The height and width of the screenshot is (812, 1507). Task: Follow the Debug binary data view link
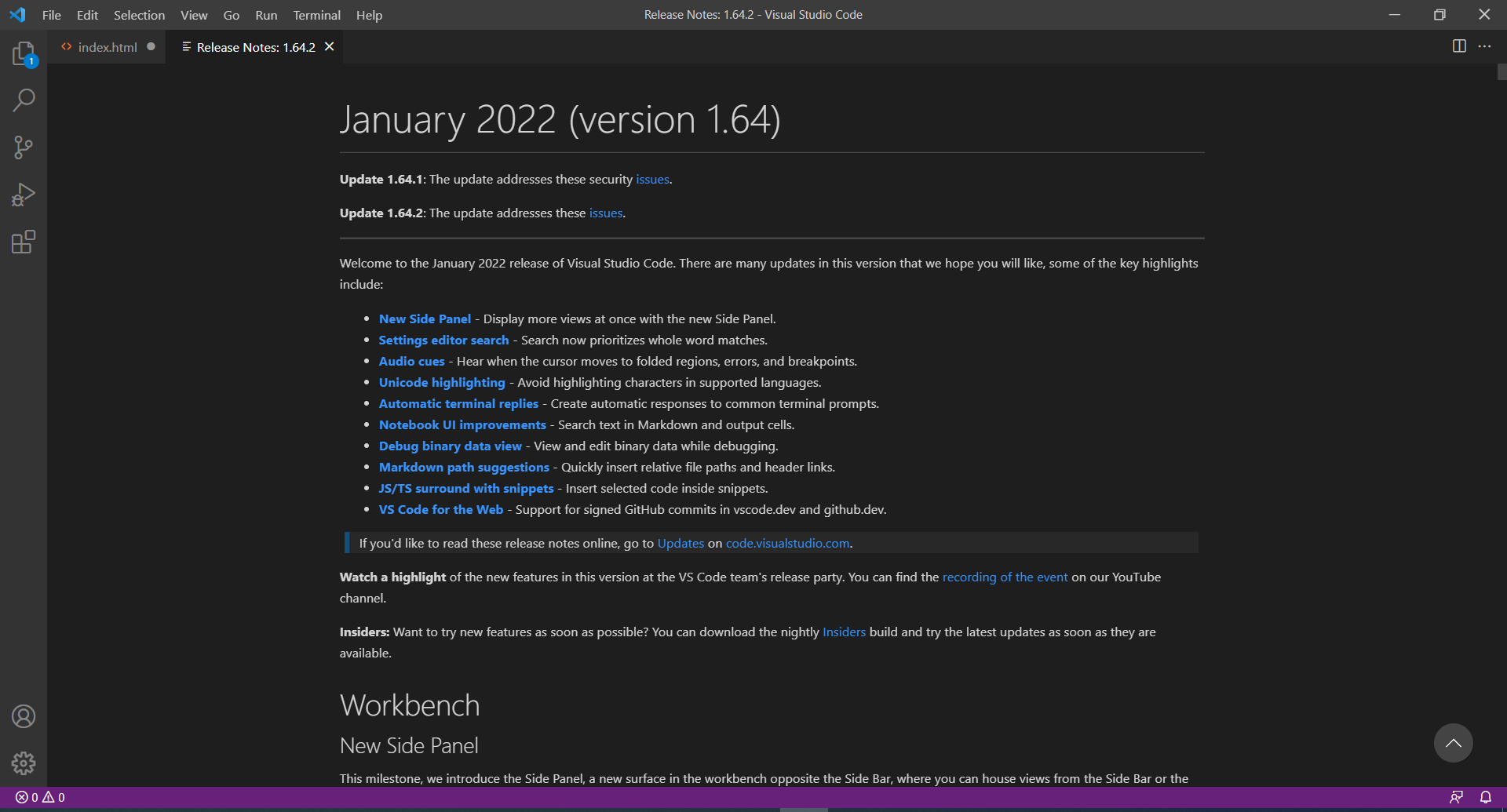pos(451,446)
